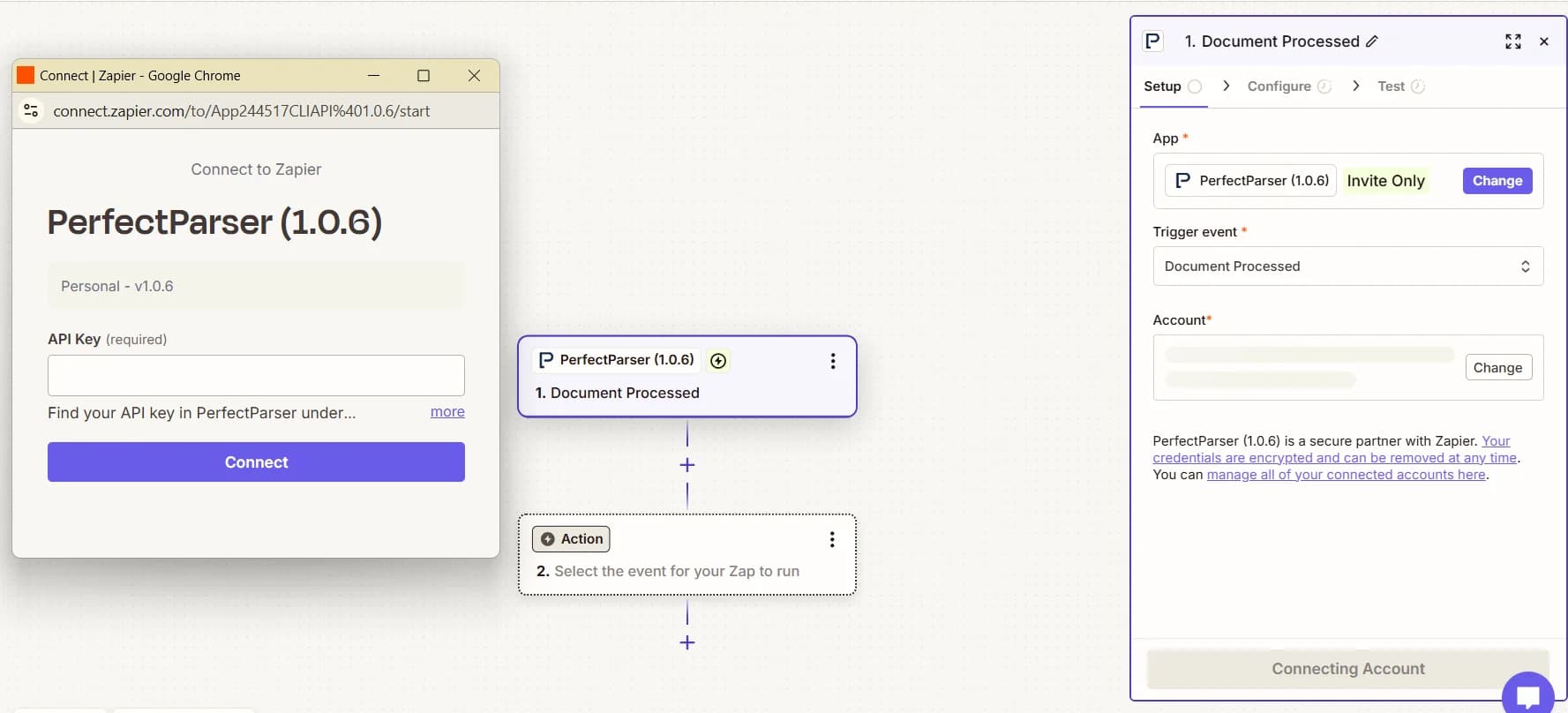Open the 'manage all of your connected accounts here' link
Screen dimensions: 1568x713
click(1346, 474)
